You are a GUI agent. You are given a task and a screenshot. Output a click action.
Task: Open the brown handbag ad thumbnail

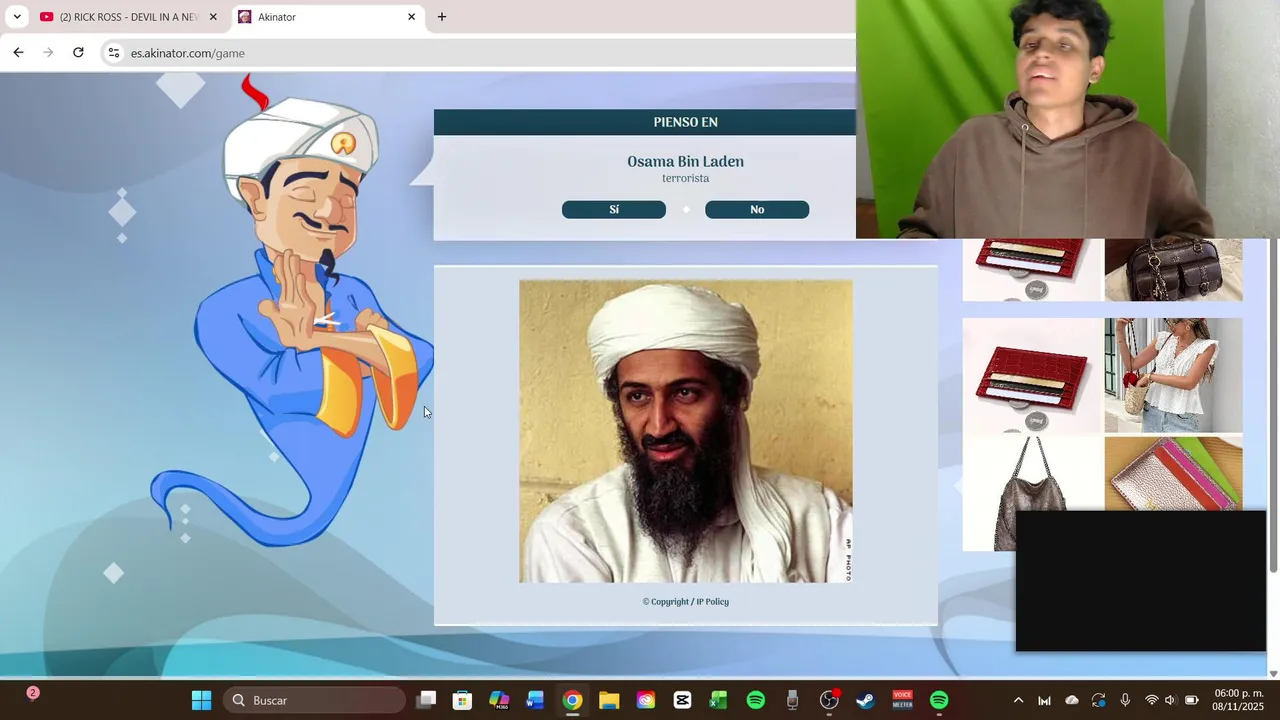(1174, 270)
